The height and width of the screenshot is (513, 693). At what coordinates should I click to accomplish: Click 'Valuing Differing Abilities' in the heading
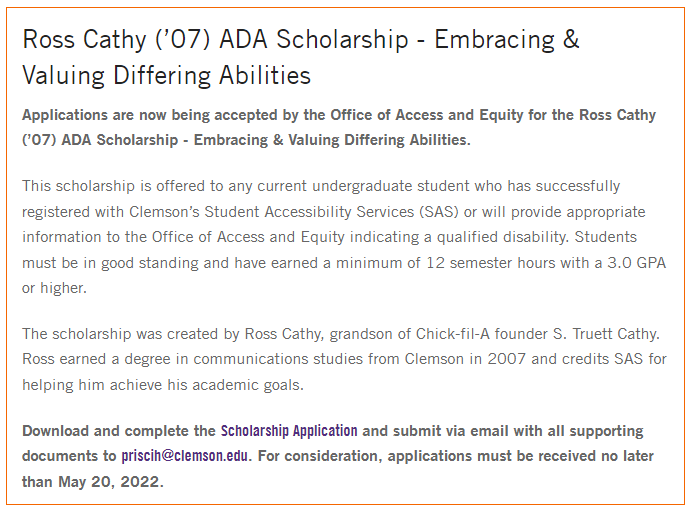(x=167, y=75)
